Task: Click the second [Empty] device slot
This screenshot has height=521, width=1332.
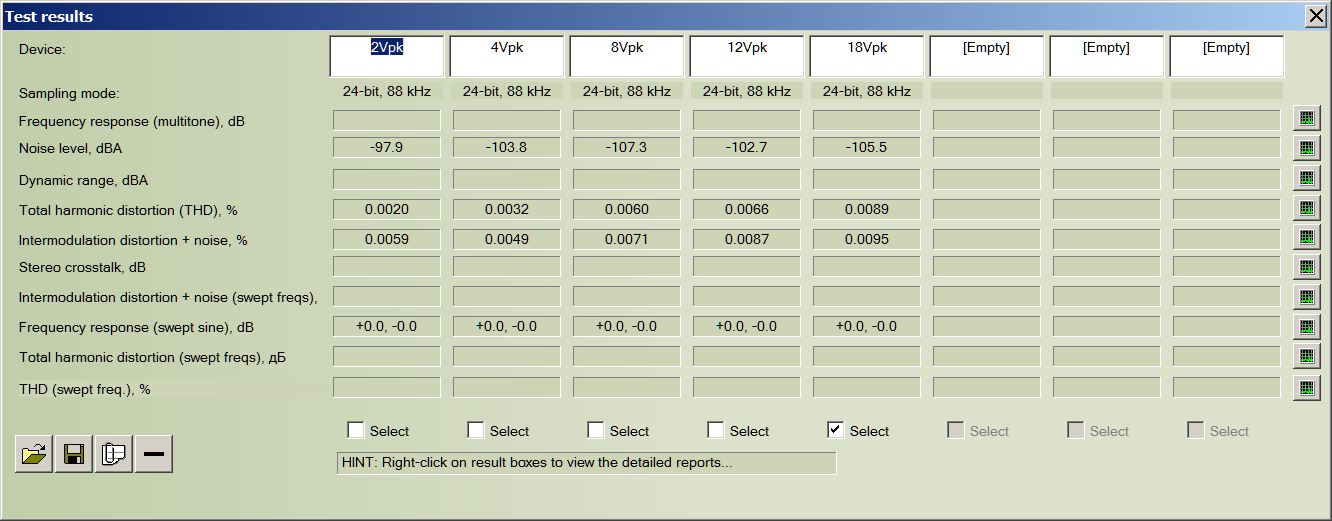Action: [x=1107, y=56]
